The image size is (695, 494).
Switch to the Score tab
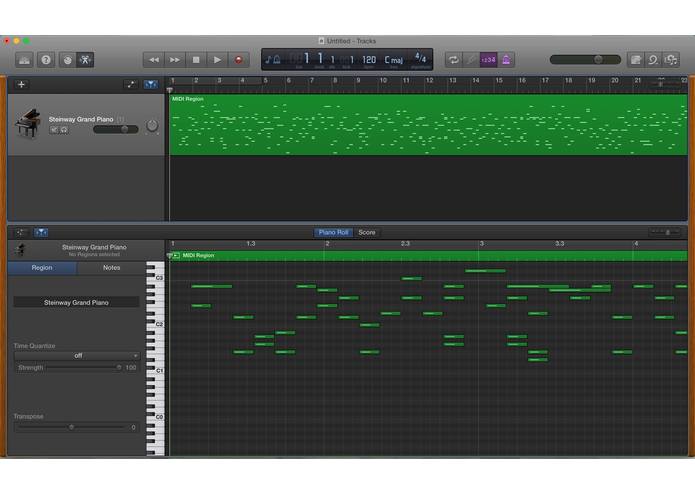coord(367,233)
